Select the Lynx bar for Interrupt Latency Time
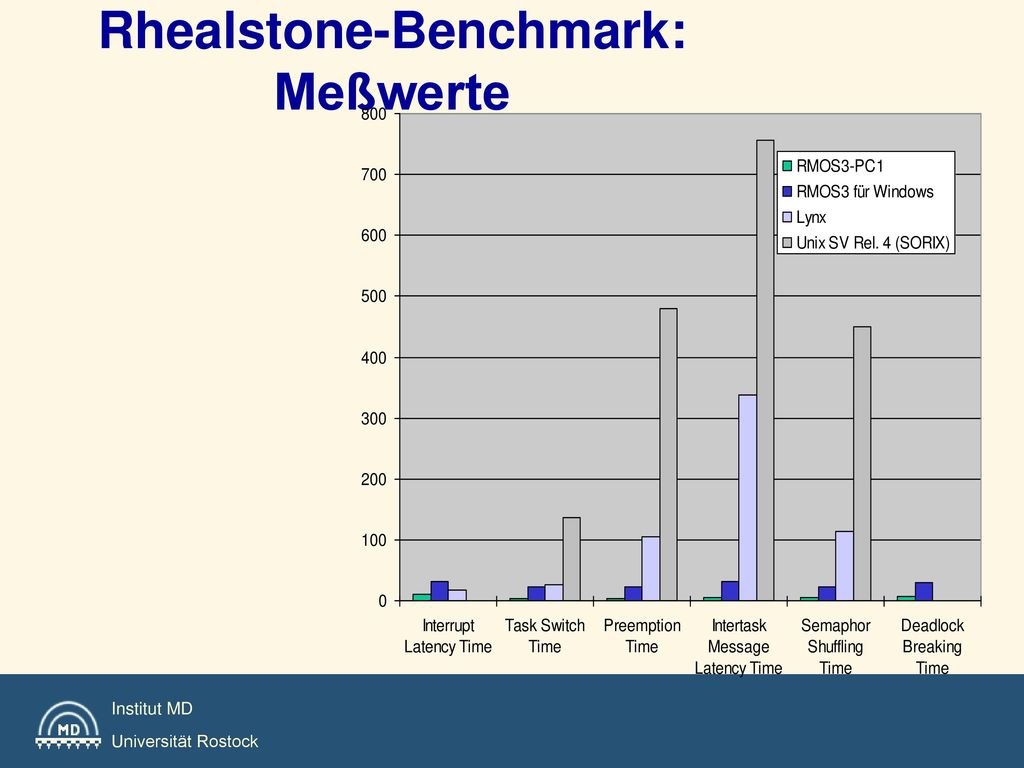 457,596
